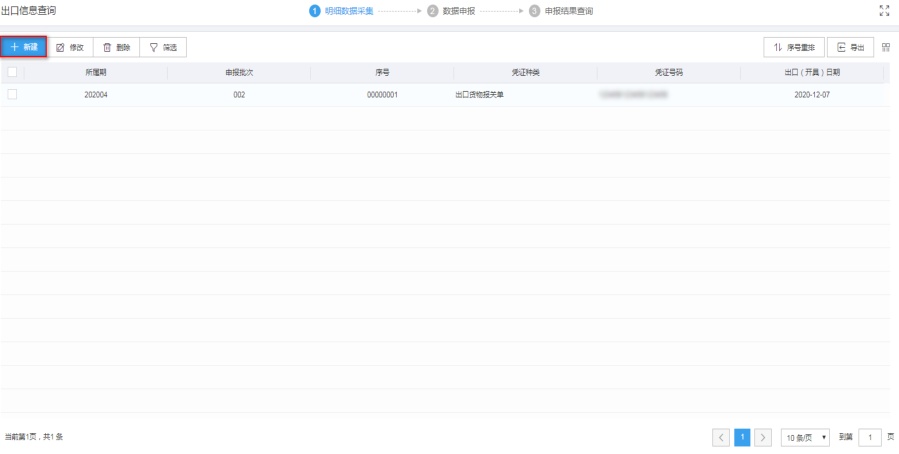
Task: Click the previous page arrow
Action: (x=721, y=437)
